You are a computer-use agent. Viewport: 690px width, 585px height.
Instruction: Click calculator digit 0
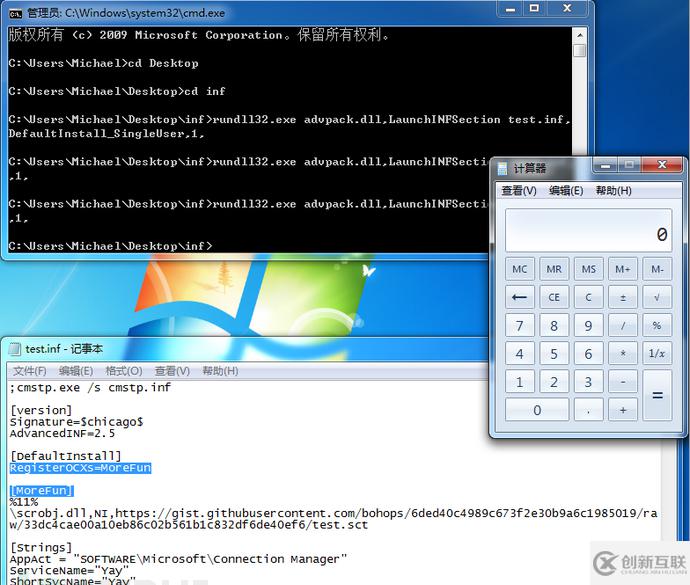click(x=537, y=410)
